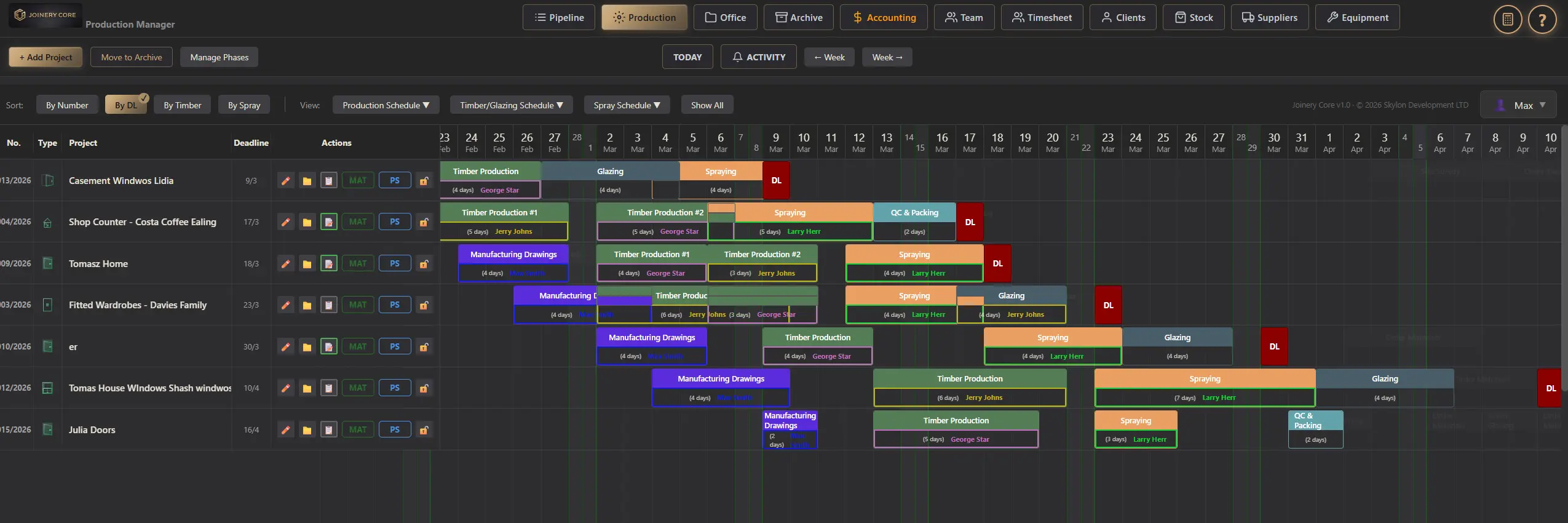Open folder for Fitted Wardrobes - Davies Family
Screen dimensions: 1568x523
pos(307,305)
